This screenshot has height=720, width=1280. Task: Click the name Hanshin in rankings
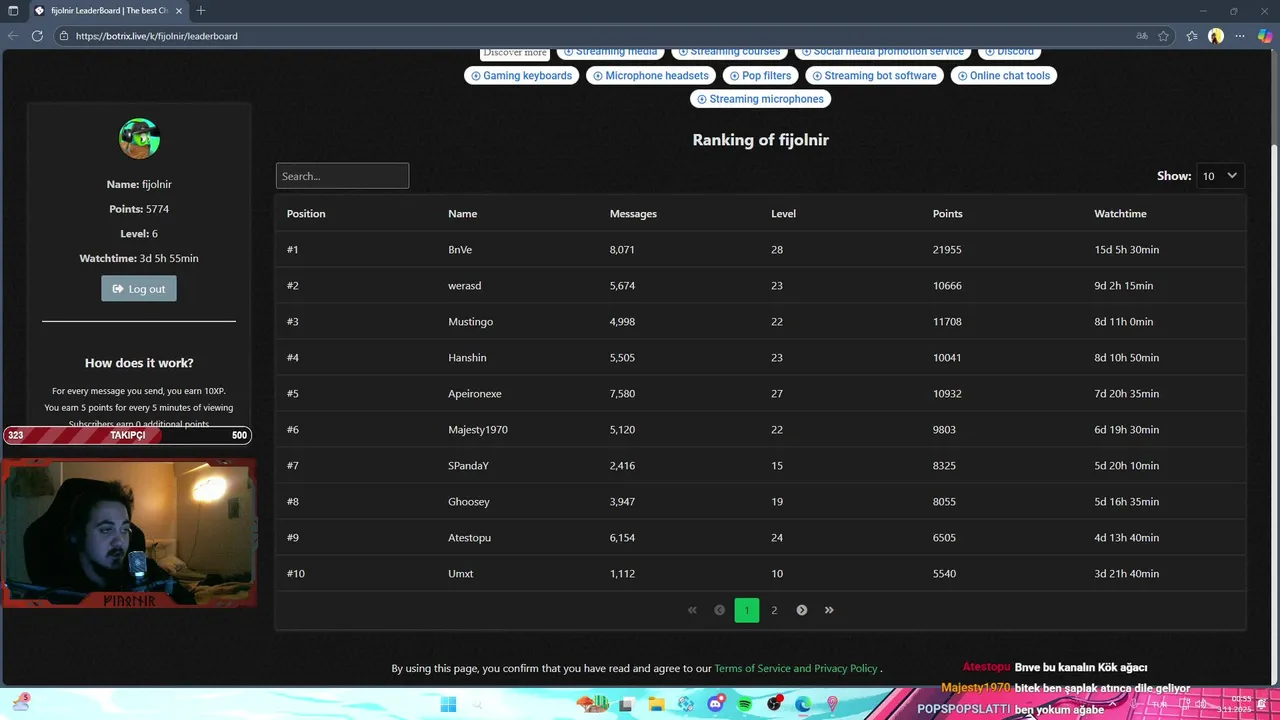click(x=467, y=358)
